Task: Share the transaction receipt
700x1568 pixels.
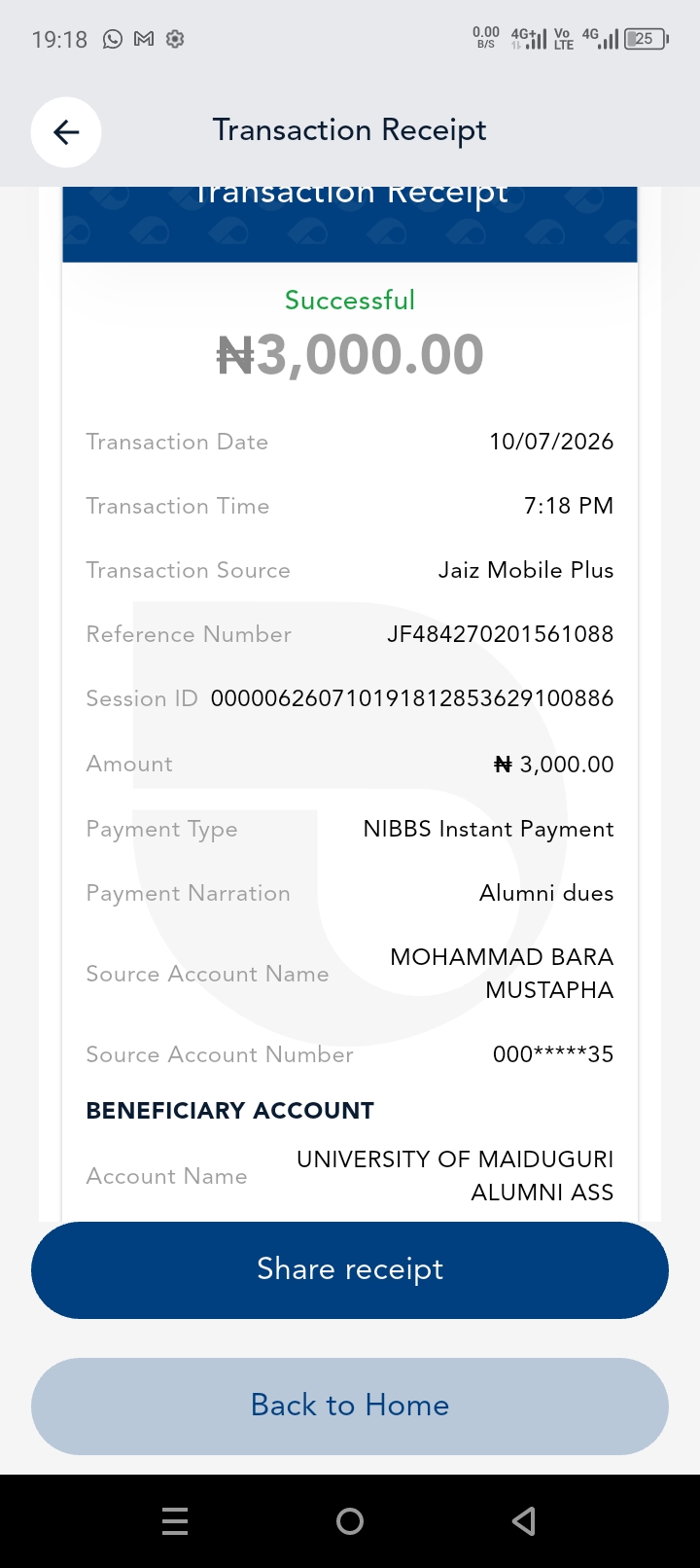Action: point(350,1269)
